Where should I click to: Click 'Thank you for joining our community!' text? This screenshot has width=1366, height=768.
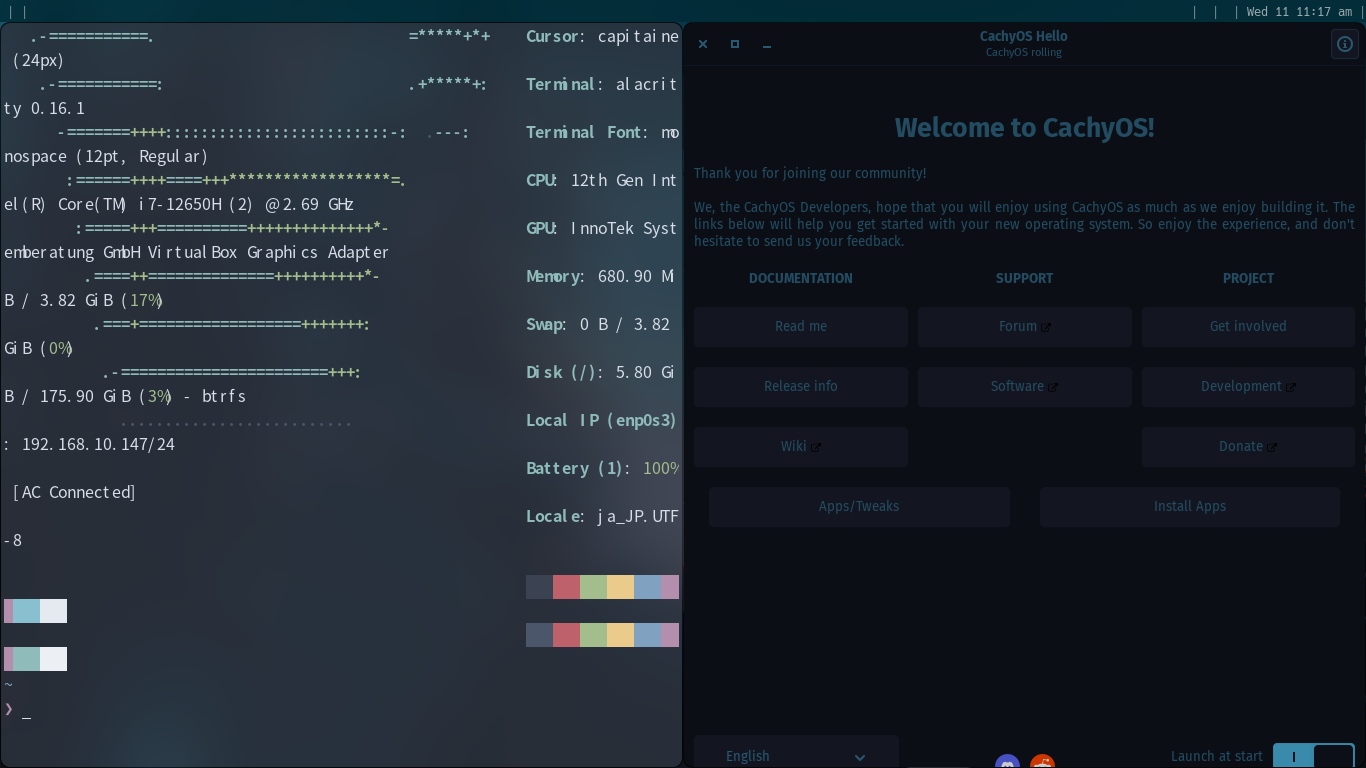(x=810, y=174)
